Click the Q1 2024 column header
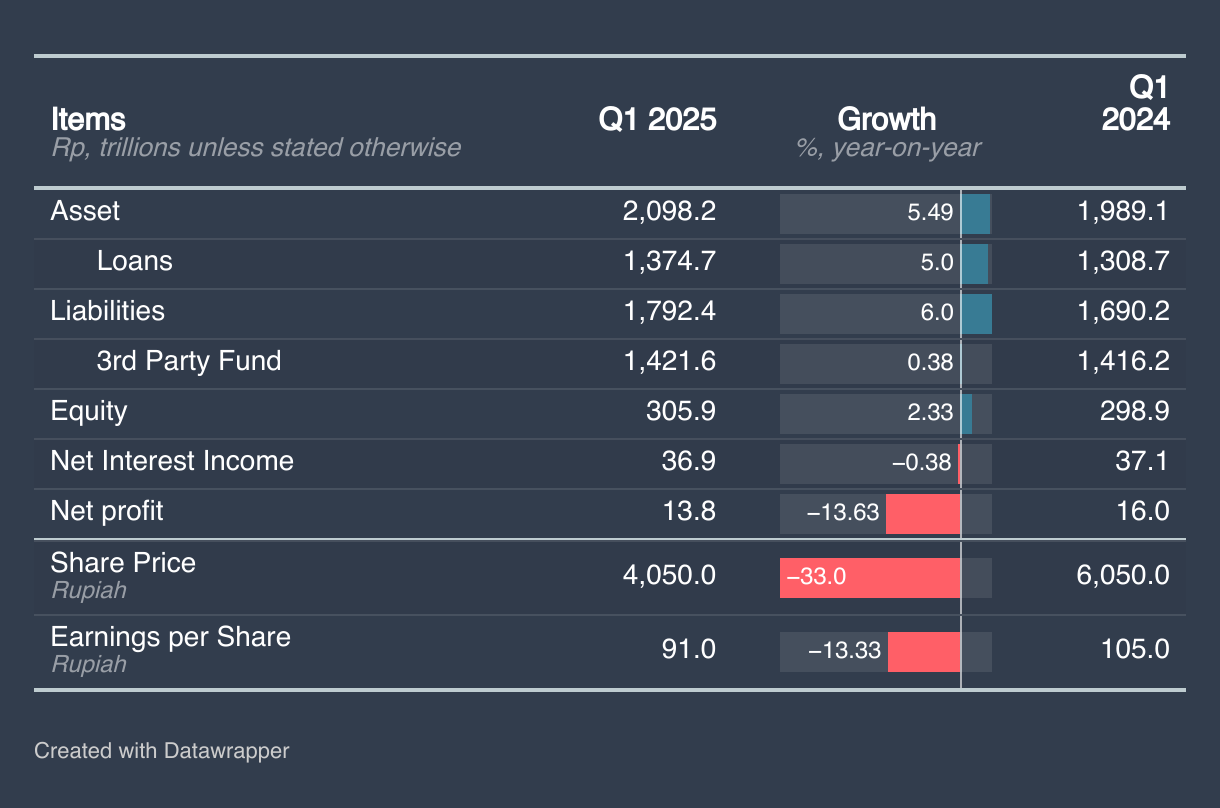The image size is (1220, 808). (x=1135, y=104)
